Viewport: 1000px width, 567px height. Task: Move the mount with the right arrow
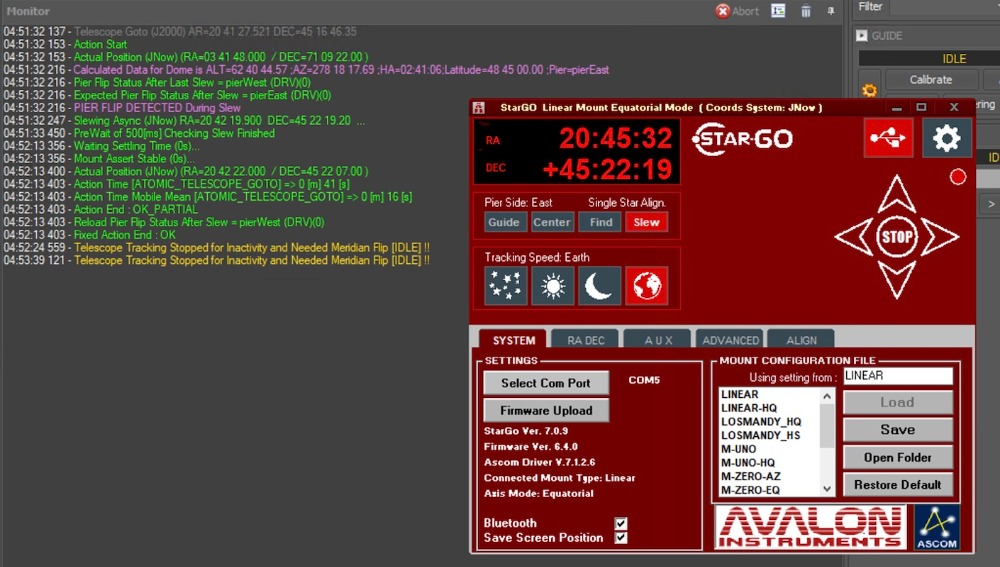940,237
